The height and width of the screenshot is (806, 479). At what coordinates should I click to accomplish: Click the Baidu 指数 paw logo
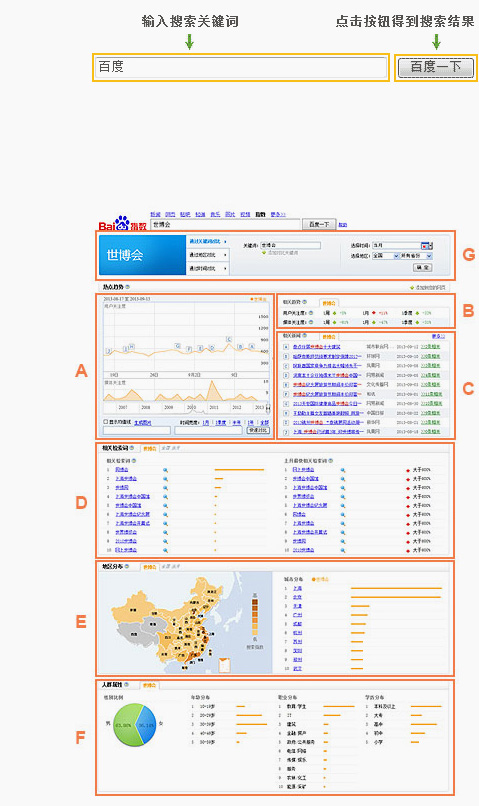point(123,223)
